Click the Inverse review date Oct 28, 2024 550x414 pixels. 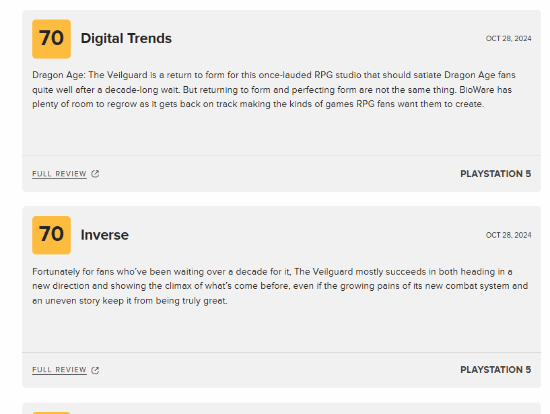508,235
